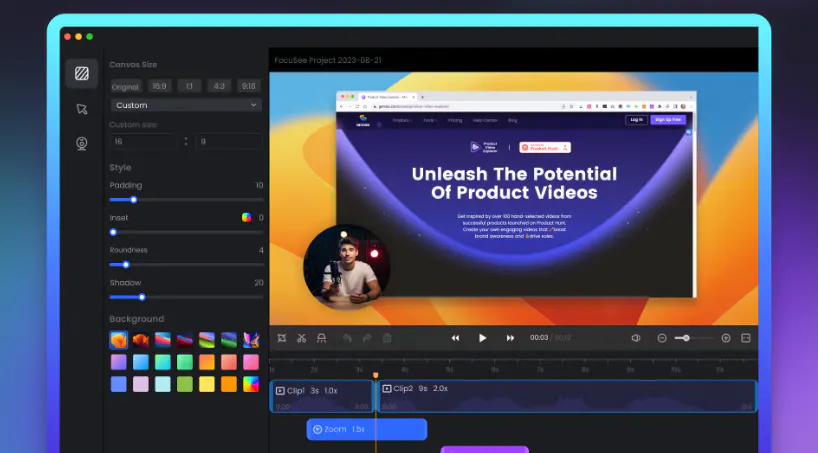Choose the blue gradient background swatch

(x=141, y=362)
